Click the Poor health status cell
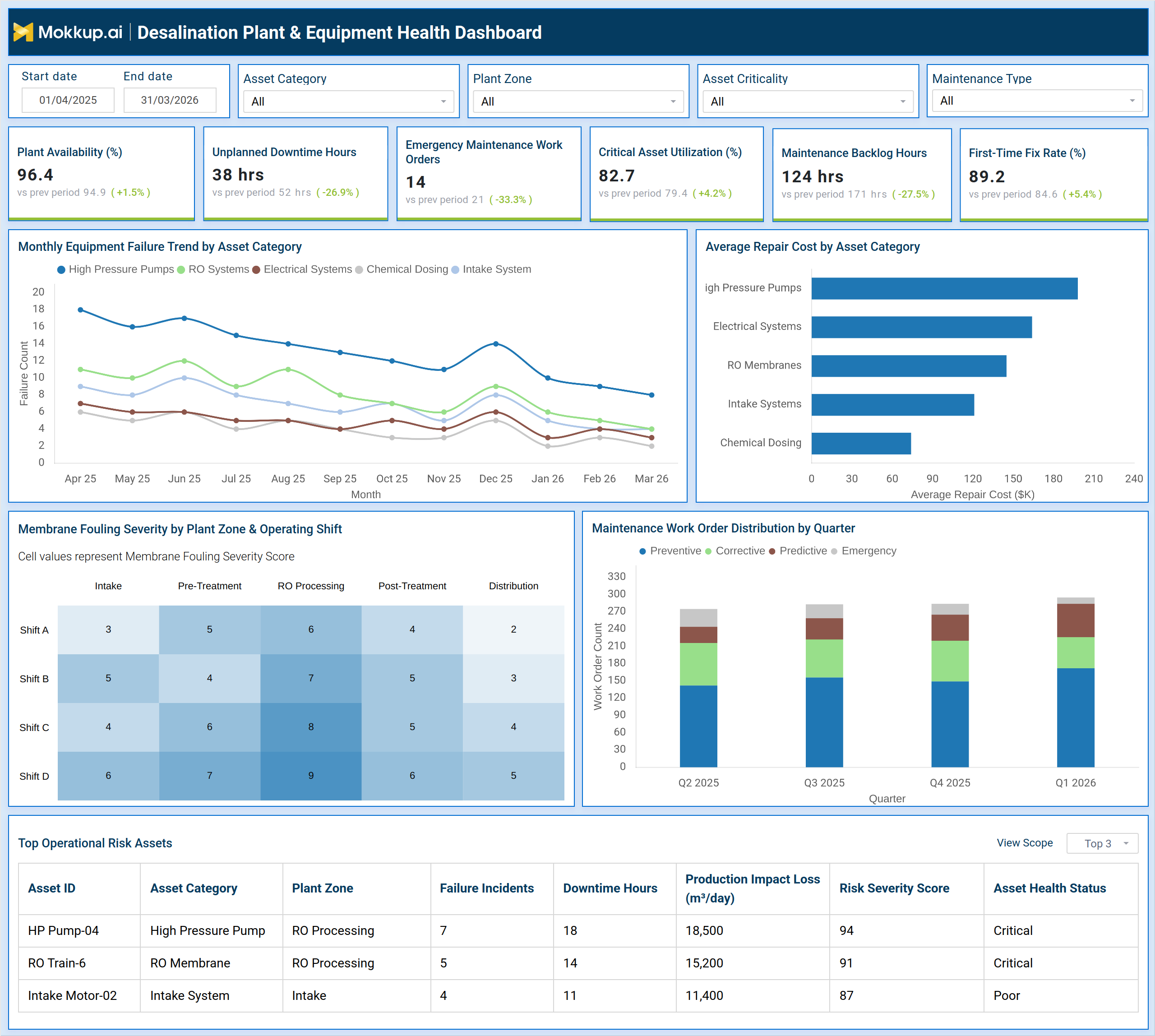This screenshot has width=1155, height=1036. 1061,995
